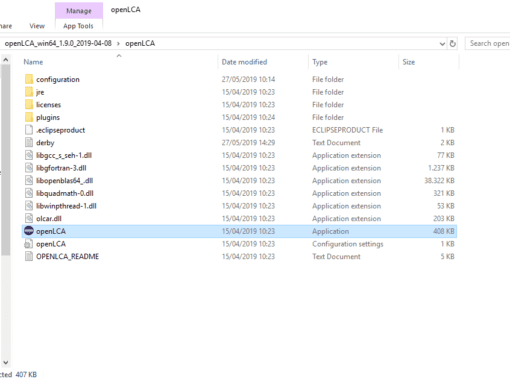Click the 27/05/2019 14:29 date cell
The height and width of the screenshot is (382, 510).
tap(248, 143)
